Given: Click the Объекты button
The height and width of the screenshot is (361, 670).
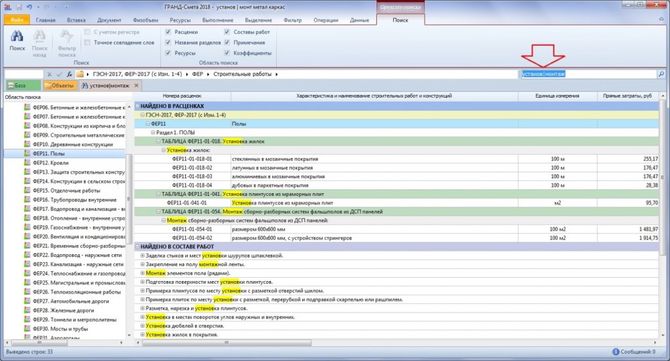Looking at the screenshot, I should pyautogui.click(x=60, y=85).
